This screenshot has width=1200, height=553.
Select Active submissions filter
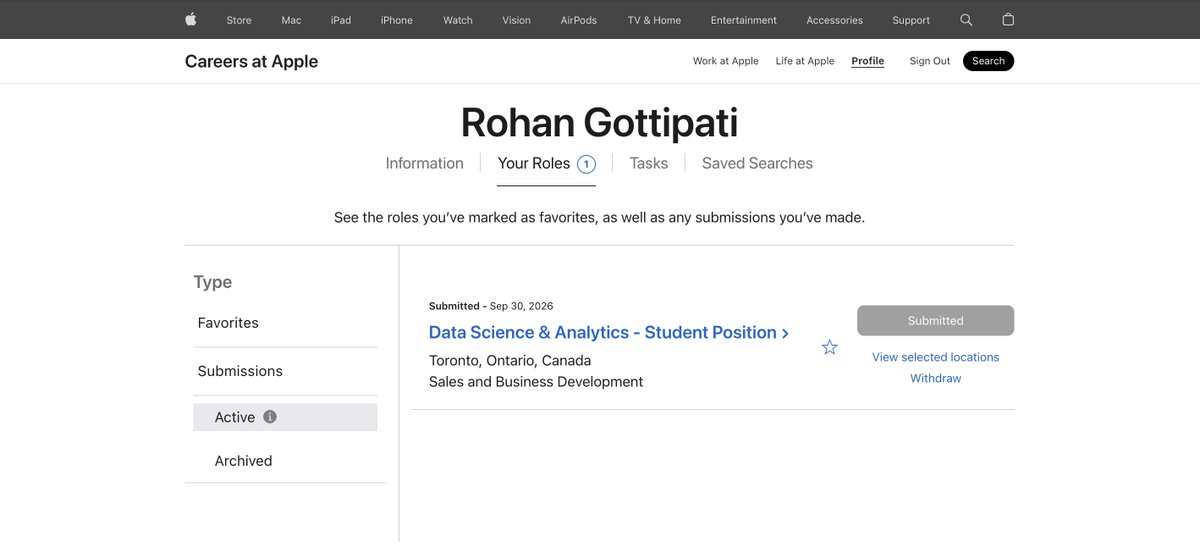click(x=285, y=417)
